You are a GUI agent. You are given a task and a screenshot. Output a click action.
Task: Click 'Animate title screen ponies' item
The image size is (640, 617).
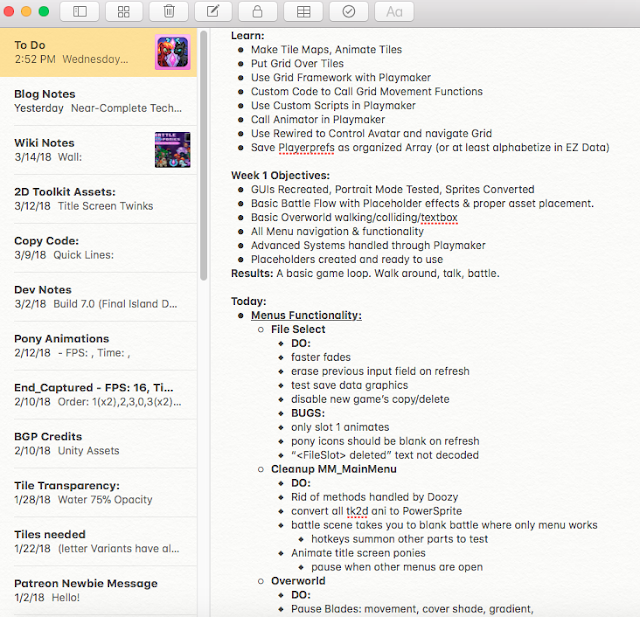(358, 553)
